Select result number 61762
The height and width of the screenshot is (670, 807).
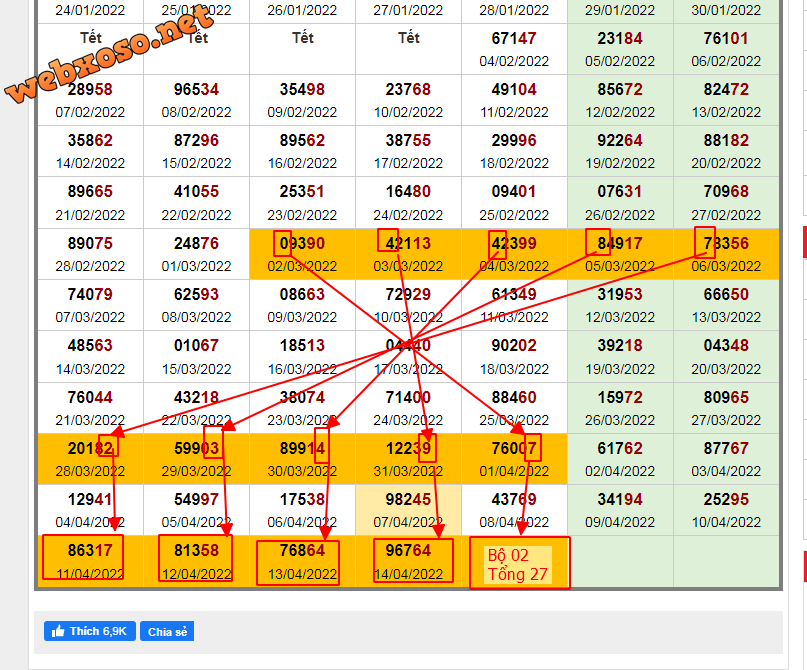[620, 448]
